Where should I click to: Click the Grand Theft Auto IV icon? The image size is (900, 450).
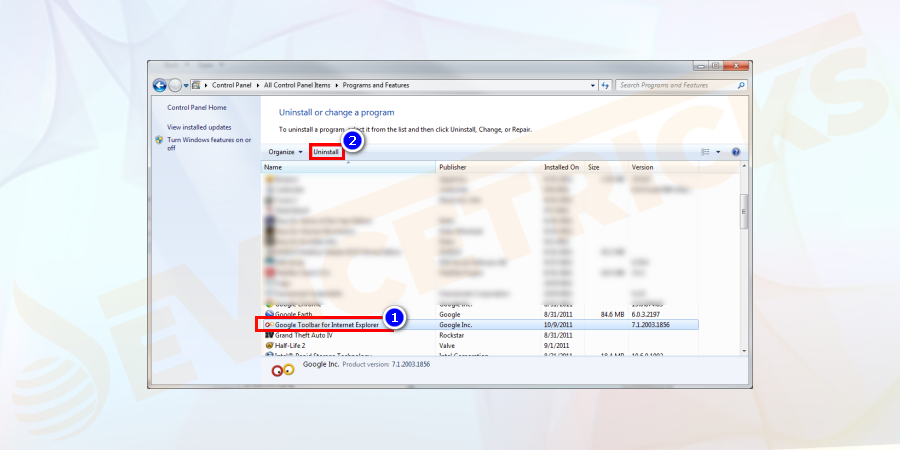coord(269,335)
